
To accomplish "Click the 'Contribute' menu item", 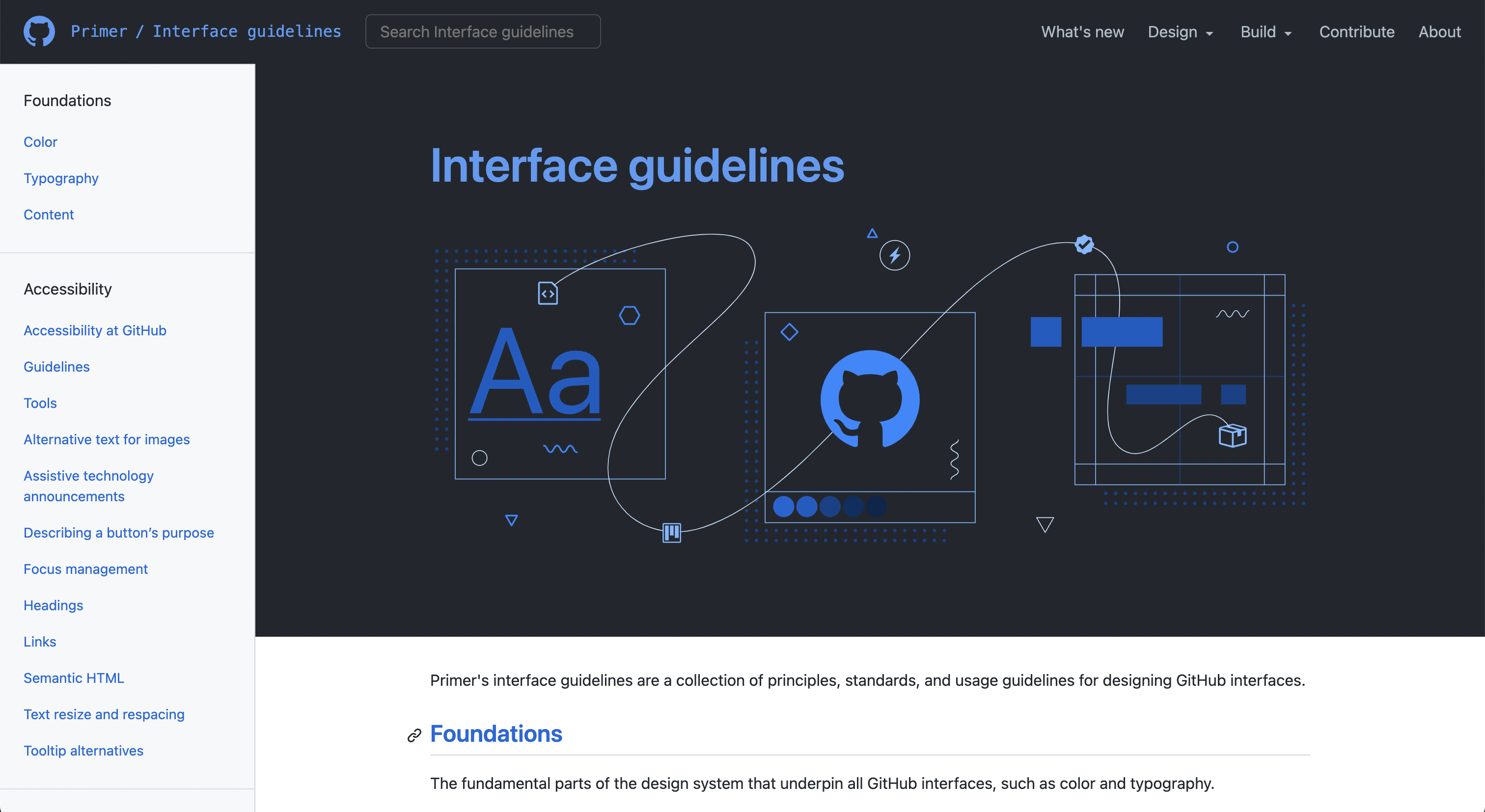I will point(1357,32).
